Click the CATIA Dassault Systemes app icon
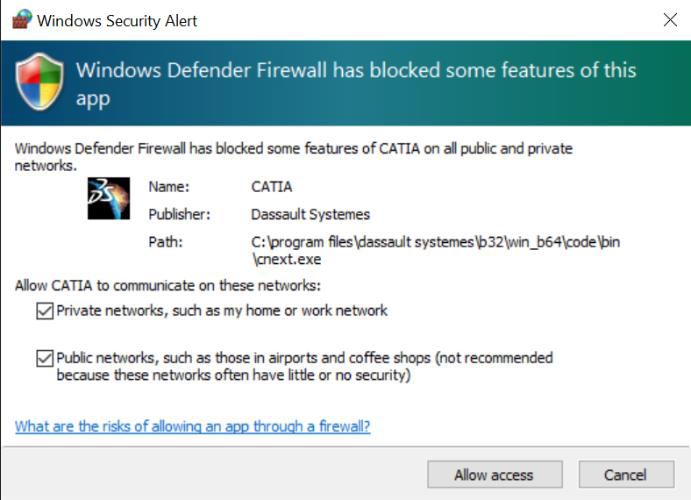Image resolution: width=691 pixels, height=500 pixels. (x=108, y=198)
